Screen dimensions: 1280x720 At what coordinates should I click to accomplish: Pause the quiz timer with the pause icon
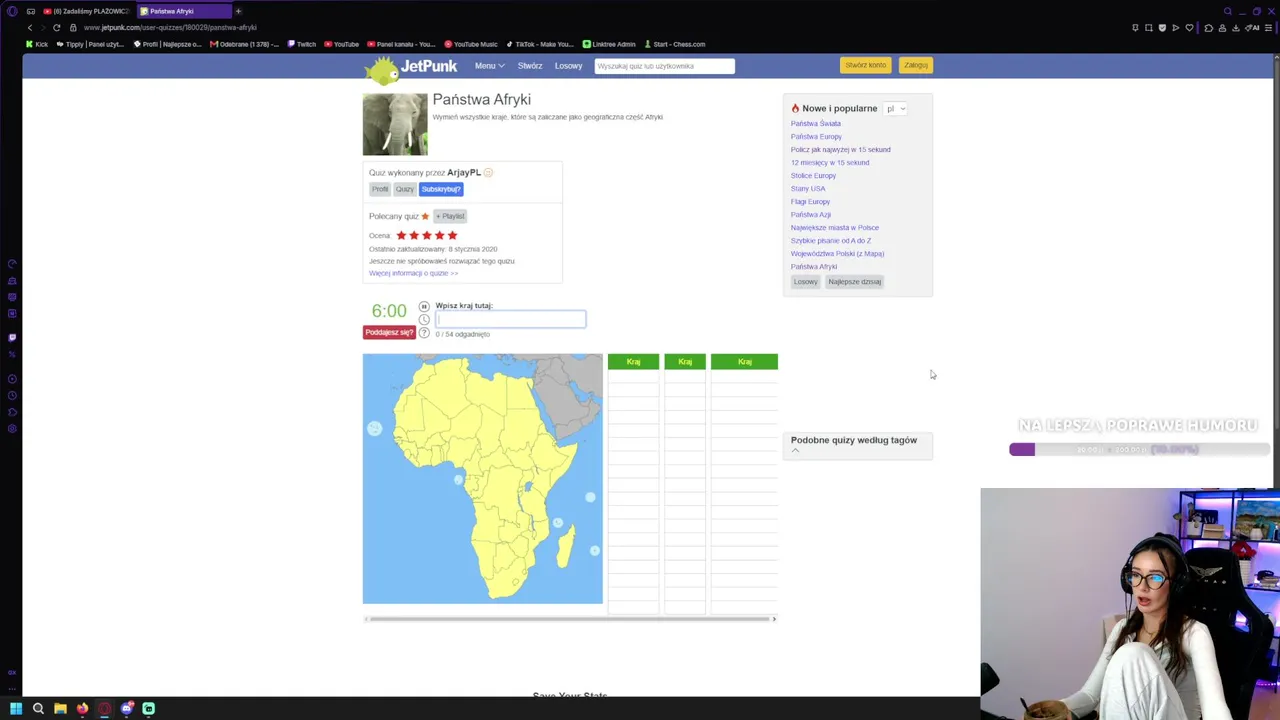[x=424, y=306]
